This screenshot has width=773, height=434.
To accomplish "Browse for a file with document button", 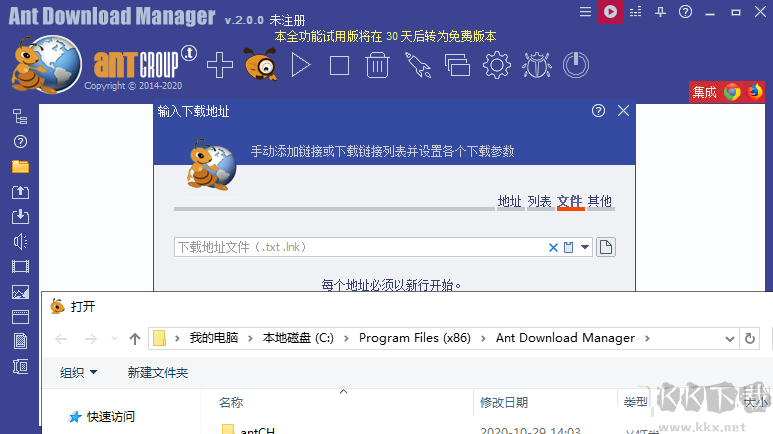I will pos(606,247).
